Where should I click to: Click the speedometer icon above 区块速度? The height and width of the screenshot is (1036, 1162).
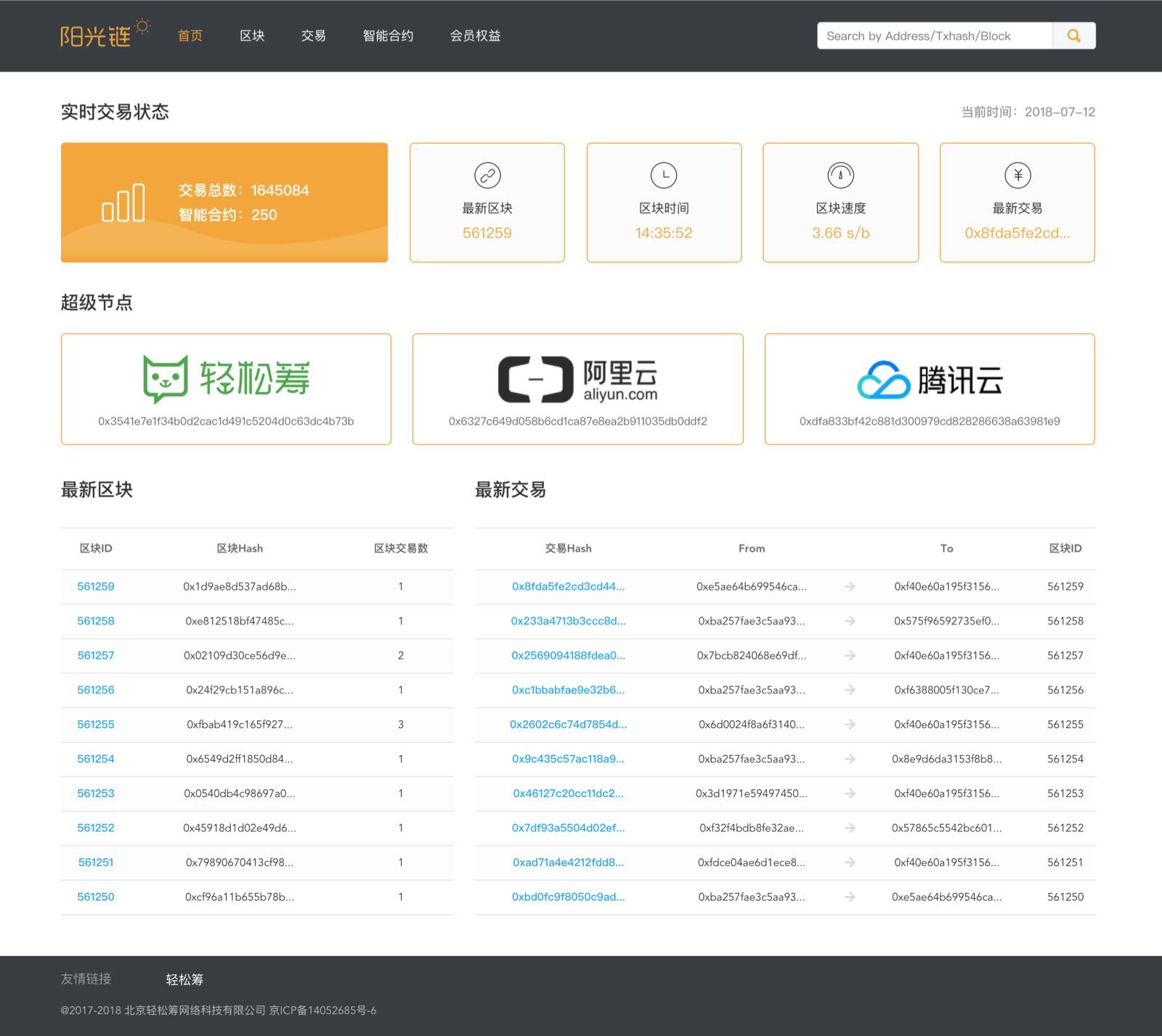(x=840, y=175)
